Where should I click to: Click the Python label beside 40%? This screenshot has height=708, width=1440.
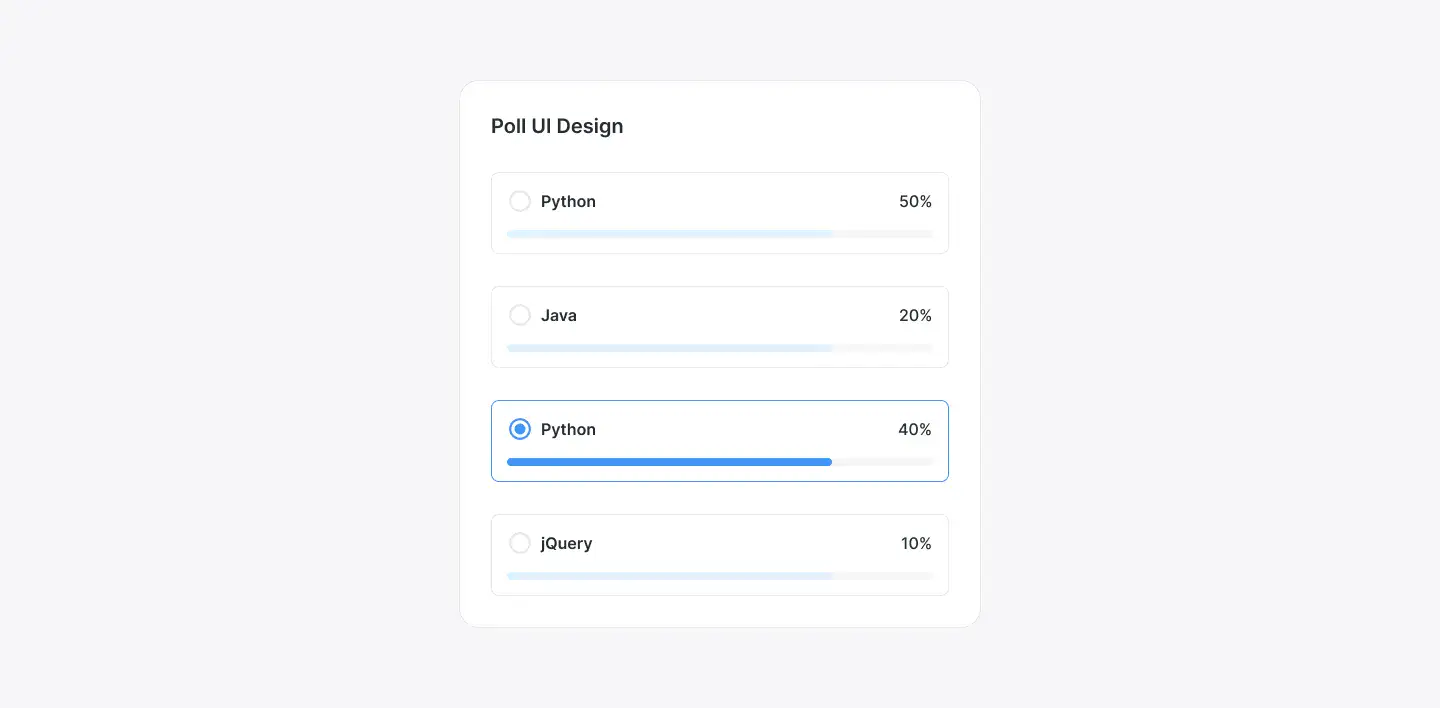pyautogui.click(x=568, y=429)
